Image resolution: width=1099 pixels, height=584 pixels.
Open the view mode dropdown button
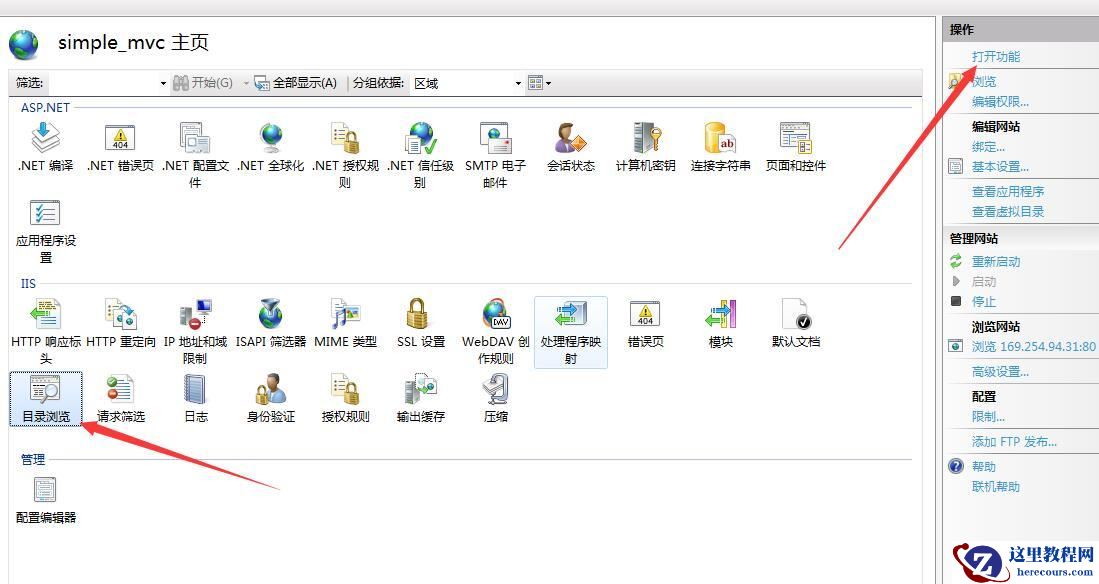540,83
